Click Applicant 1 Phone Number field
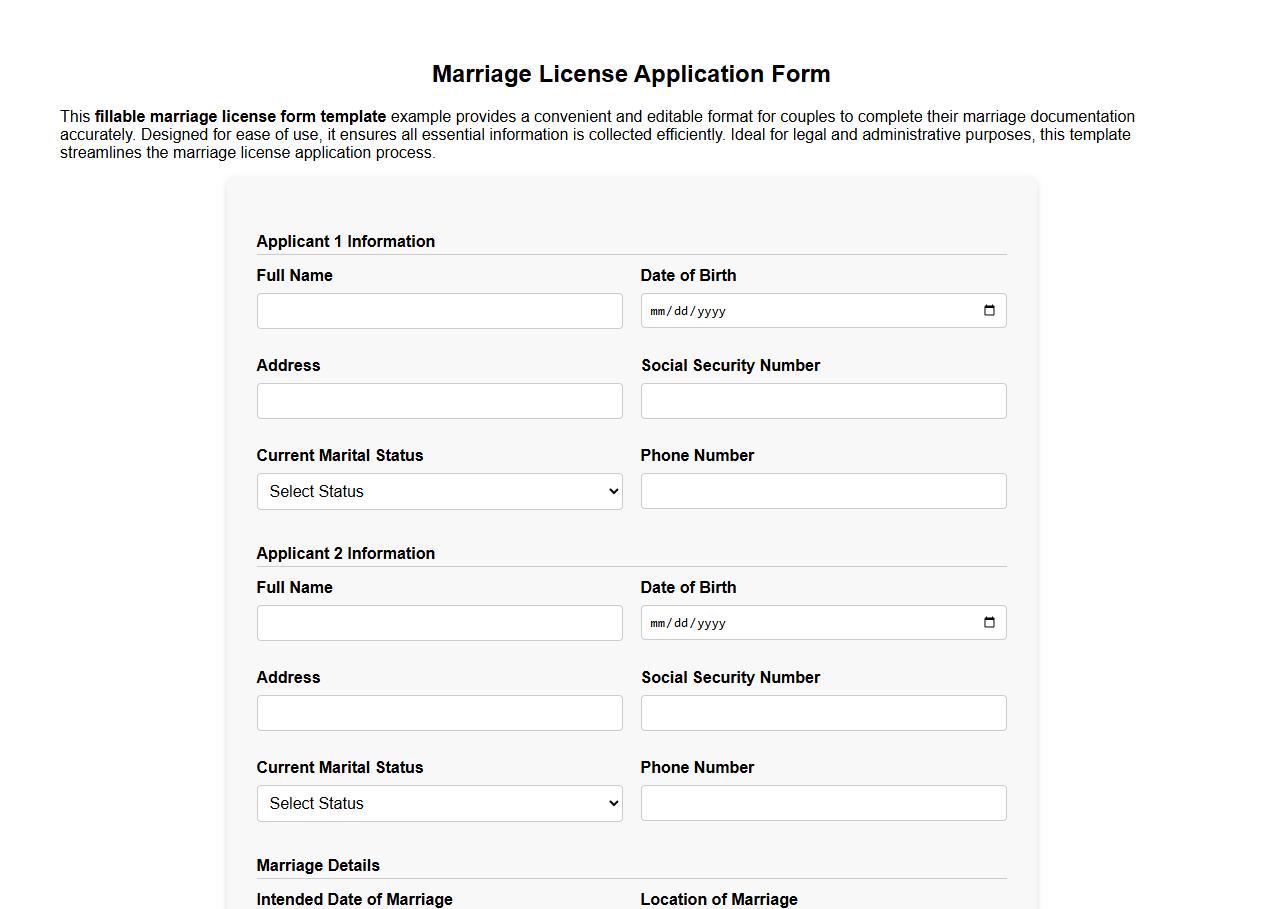1263x909 pixels. click(x=823, y=491)
